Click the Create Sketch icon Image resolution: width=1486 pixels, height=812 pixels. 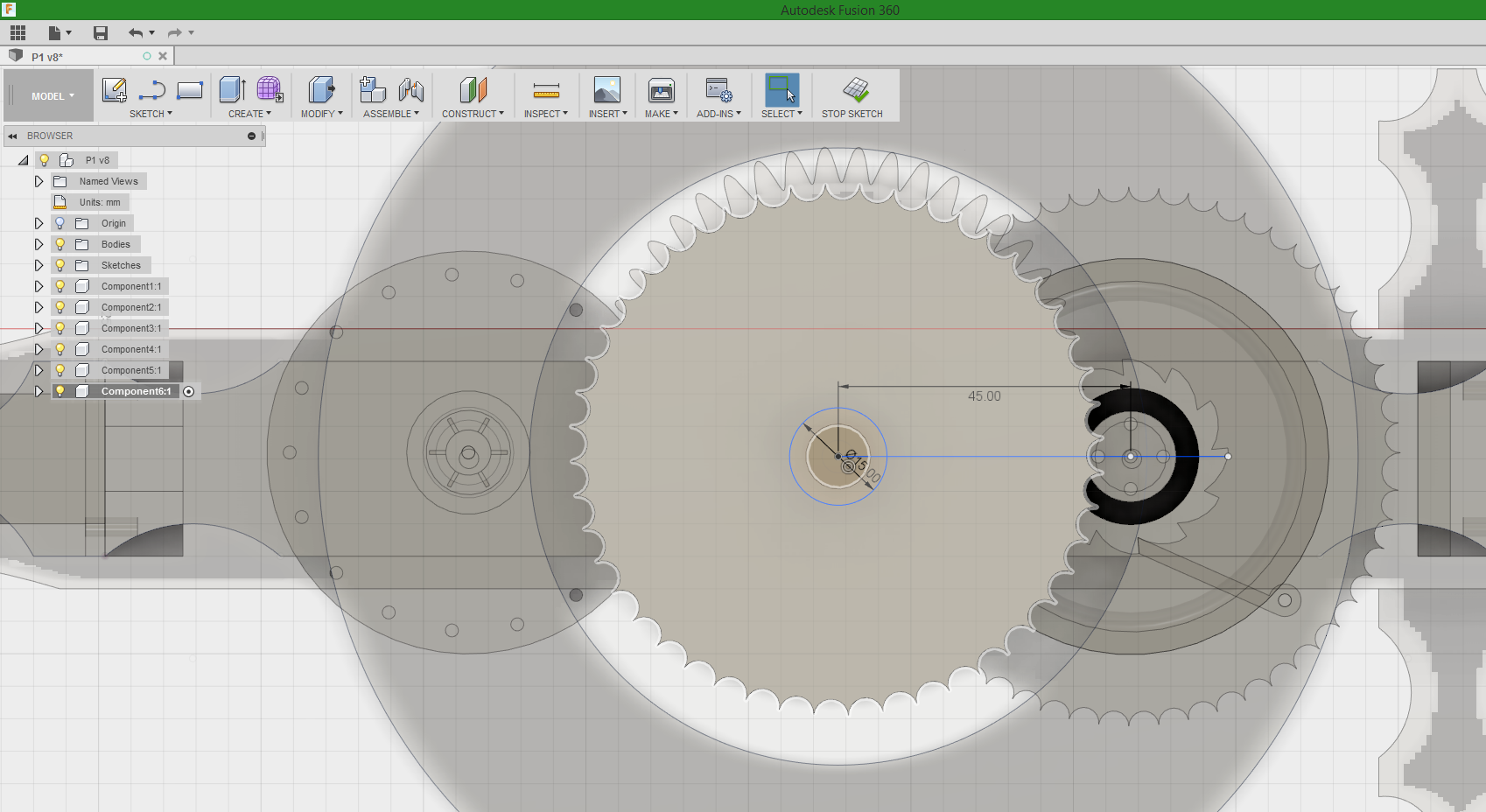[115, 89]
